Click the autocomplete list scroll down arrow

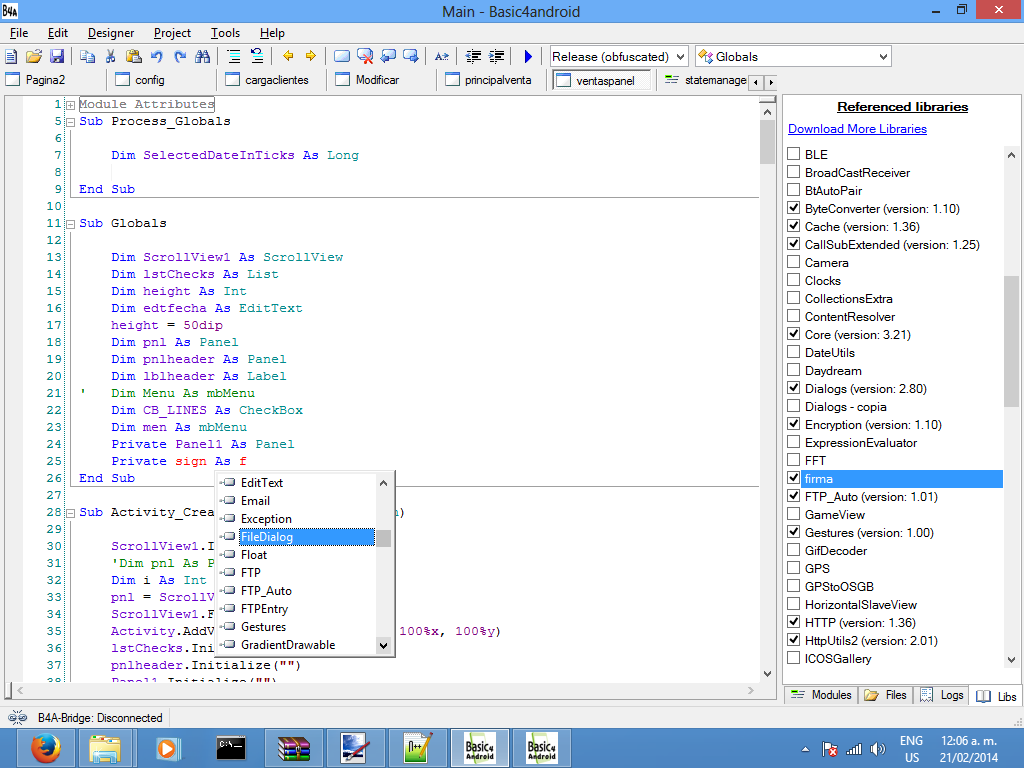click(x=383, y=646)
